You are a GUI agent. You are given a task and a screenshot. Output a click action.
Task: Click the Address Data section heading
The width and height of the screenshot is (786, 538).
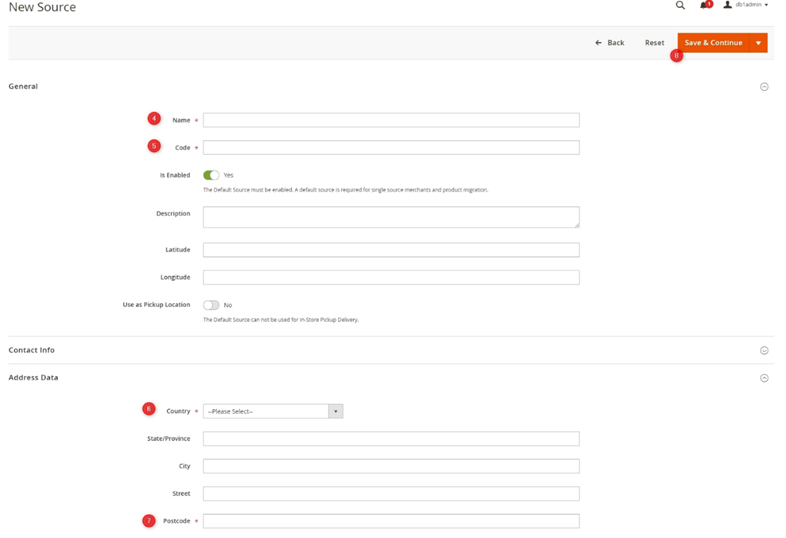coord(33,378)
